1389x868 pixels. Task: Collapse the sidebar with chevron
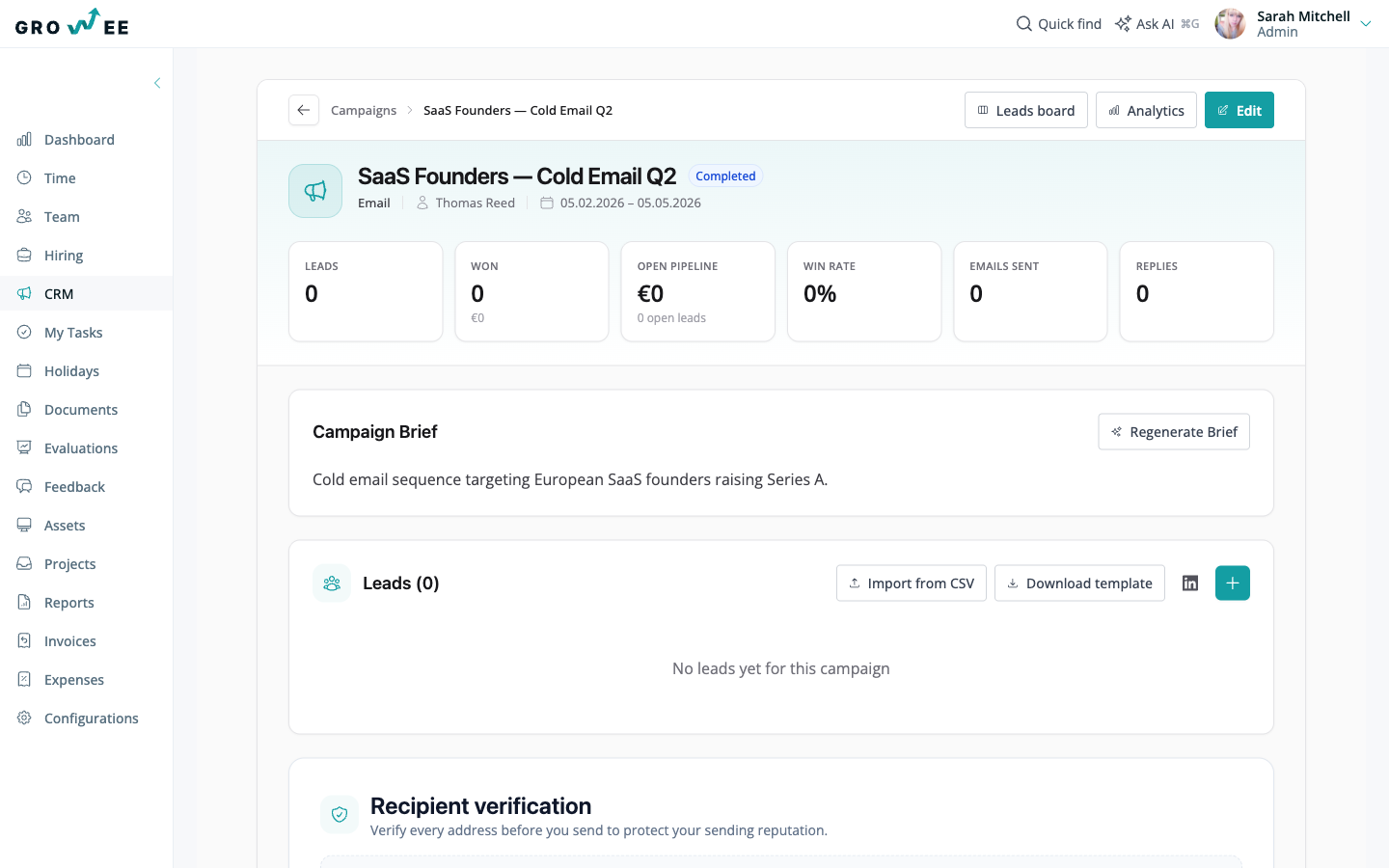click(x=157, y=83)
